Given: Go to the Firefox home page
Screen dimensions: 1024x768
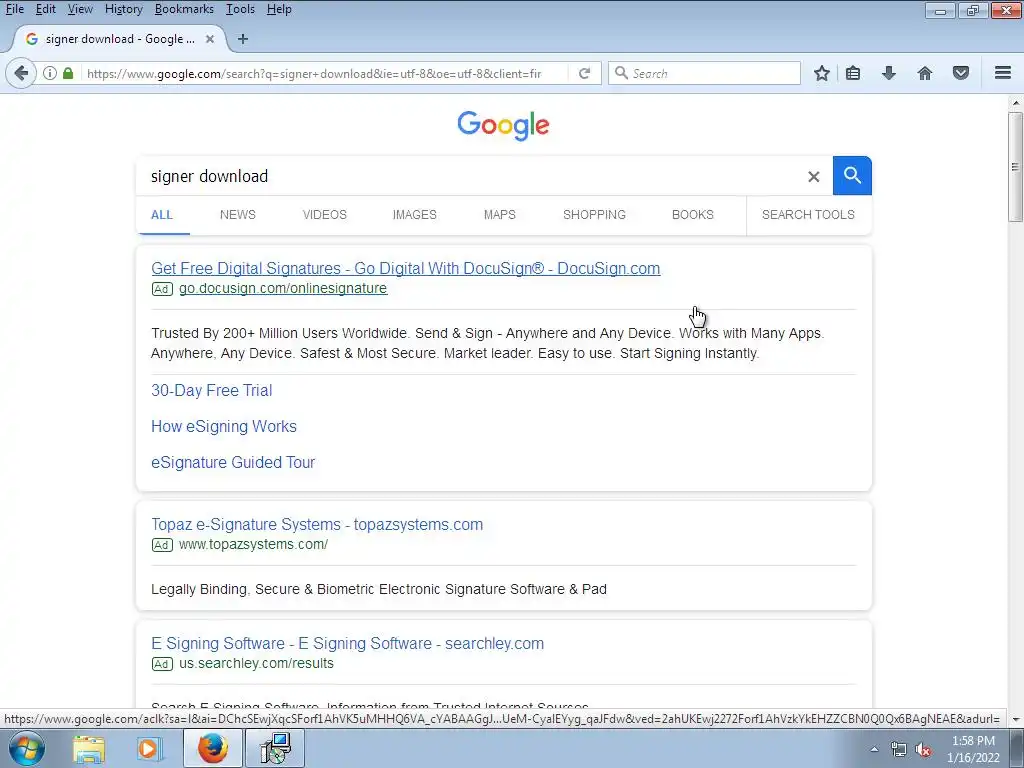Looking at the screenshot, I should click(925, 73).
